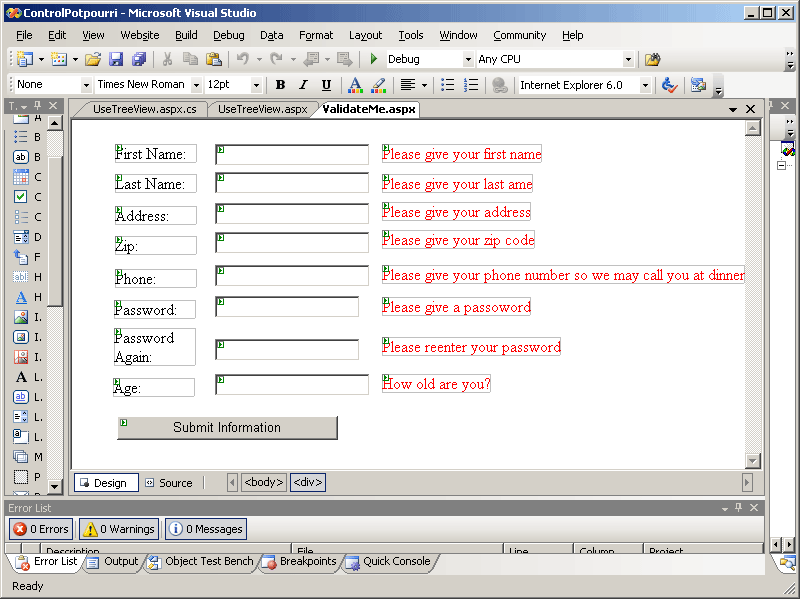Switch to Source view
This screenshot has width=800, height=599.
click(168, 483)
